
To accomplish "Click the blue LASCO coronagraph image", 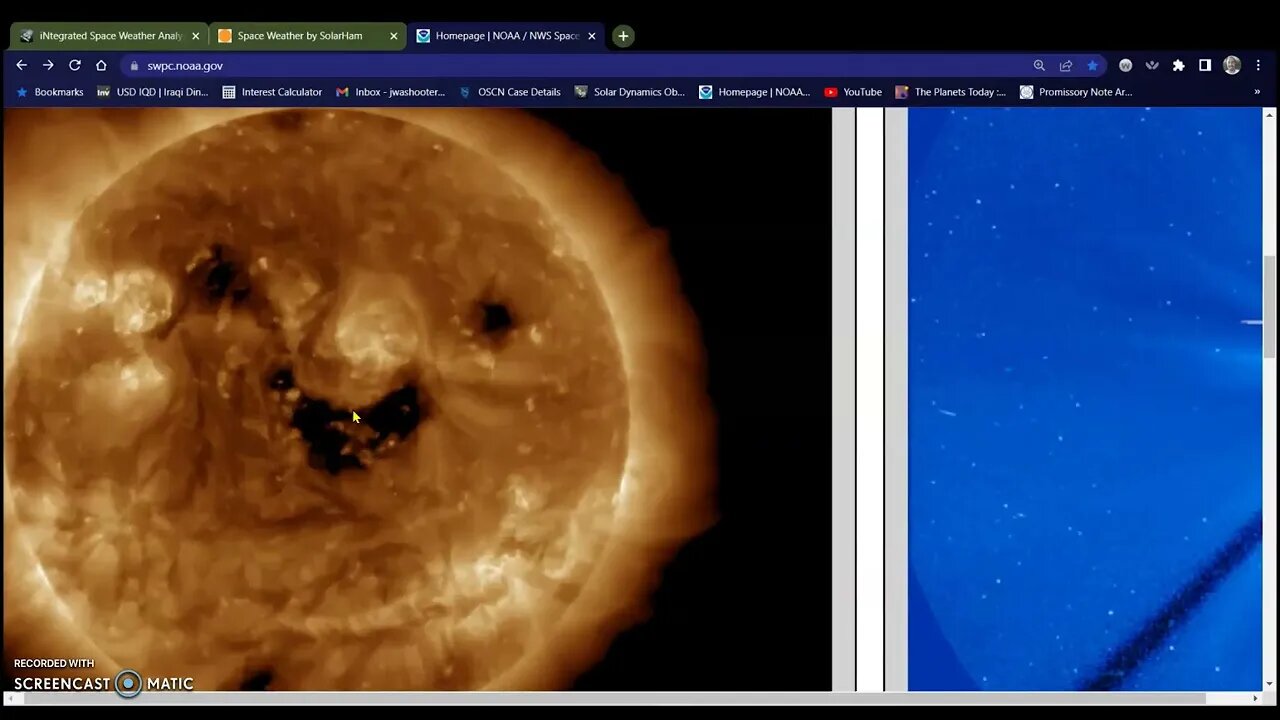I will click(1085, 399).
